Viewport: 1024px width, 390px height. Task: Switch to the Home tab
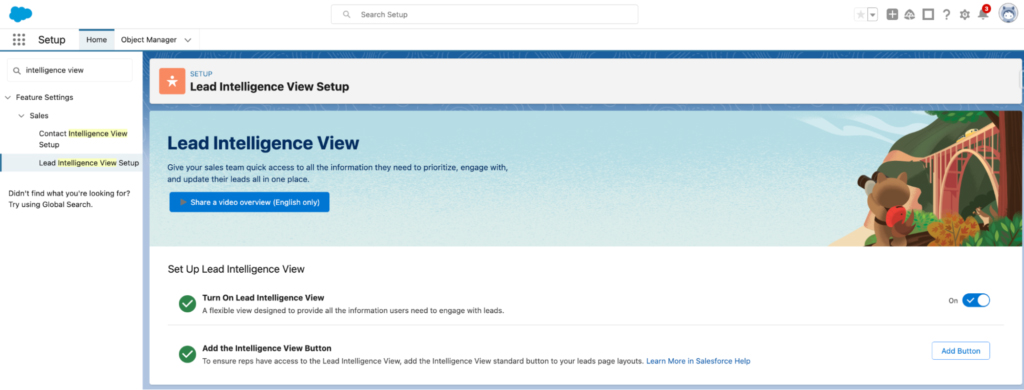[97, 40]
